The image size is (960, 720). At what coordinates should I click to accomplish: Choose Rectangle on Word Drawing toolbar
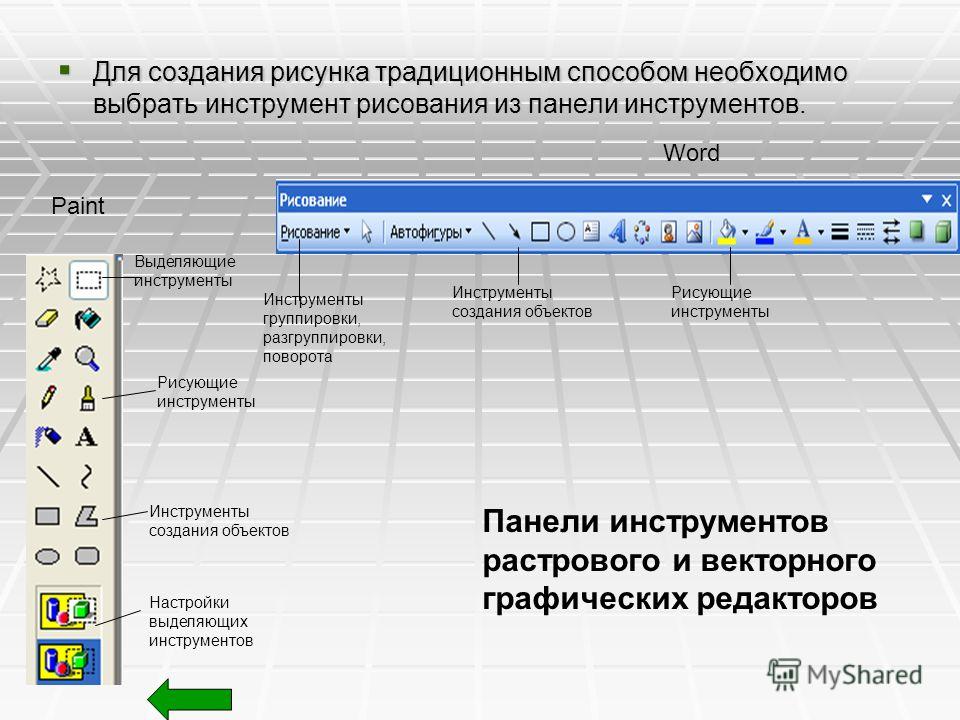point(540,232)
